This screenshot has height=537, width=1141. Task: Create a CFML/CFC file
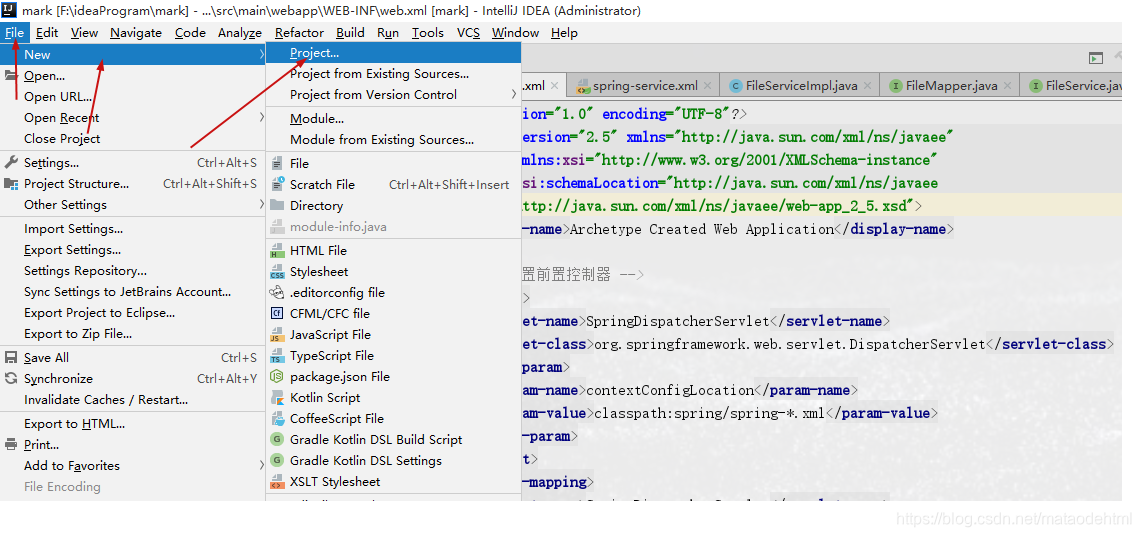[x=394, y=314]
